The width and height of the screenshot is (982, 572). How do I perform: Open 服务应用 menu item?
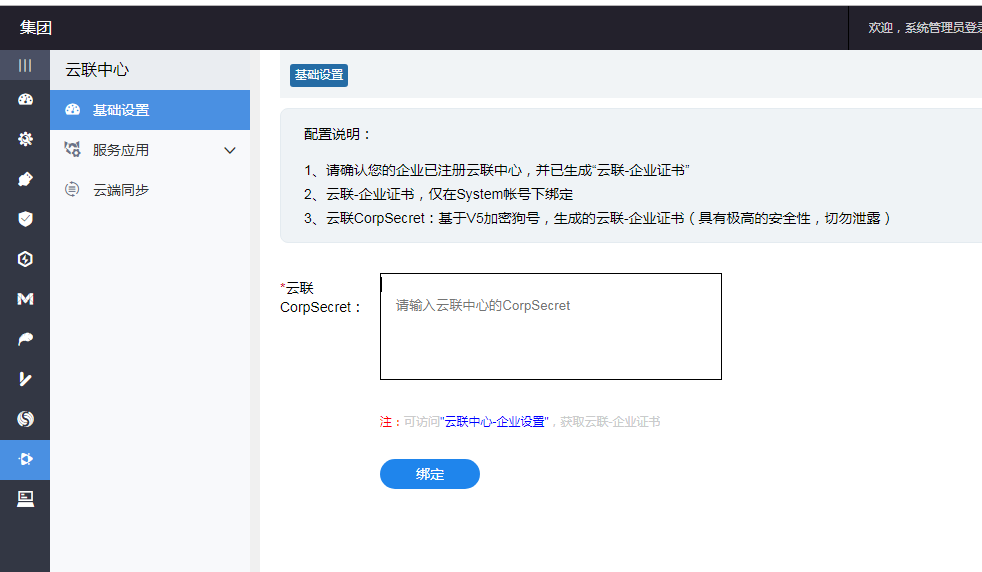point(121,150)
